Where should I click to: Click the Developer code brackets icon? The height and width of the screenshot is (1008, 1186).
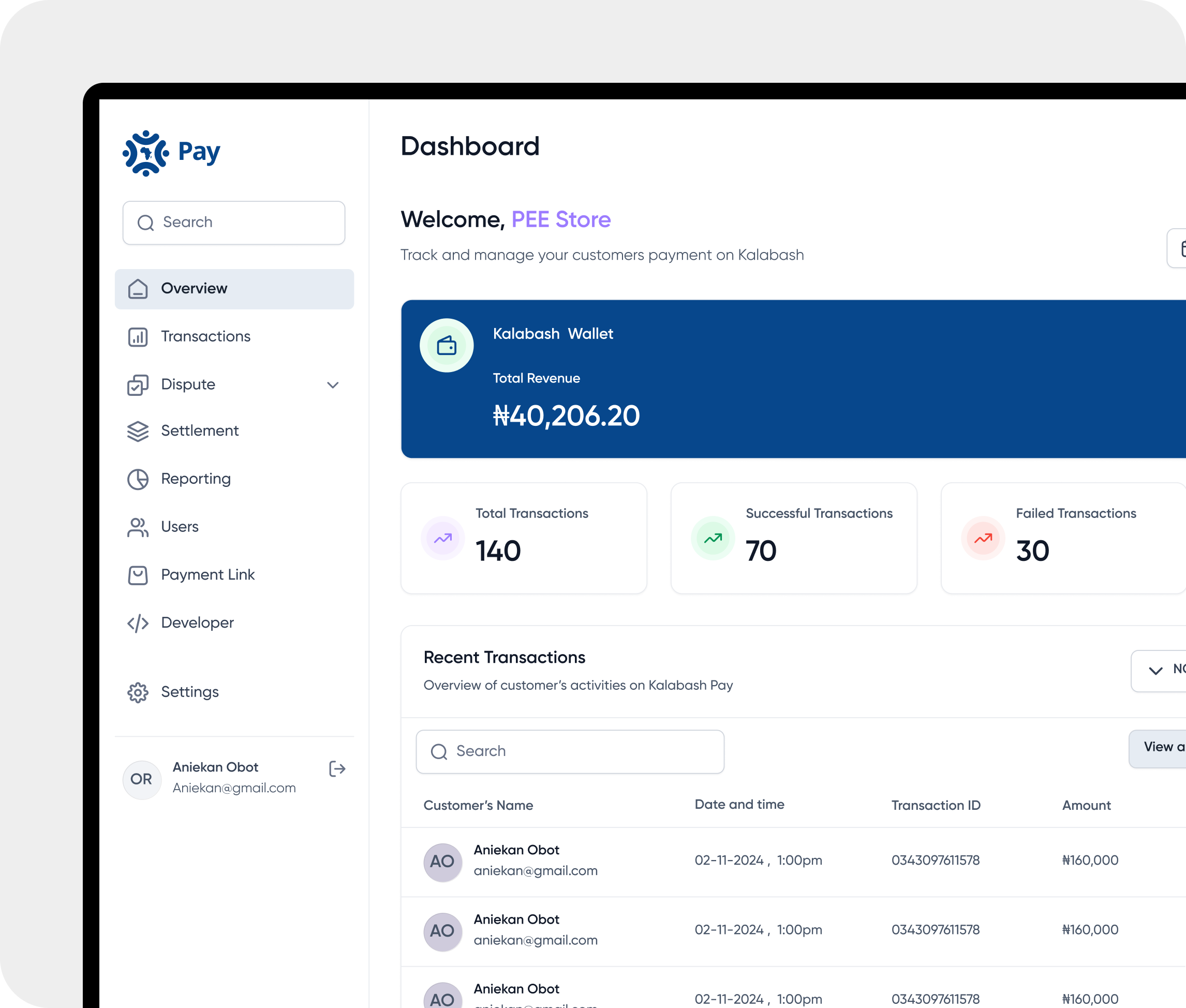point(138,624)
